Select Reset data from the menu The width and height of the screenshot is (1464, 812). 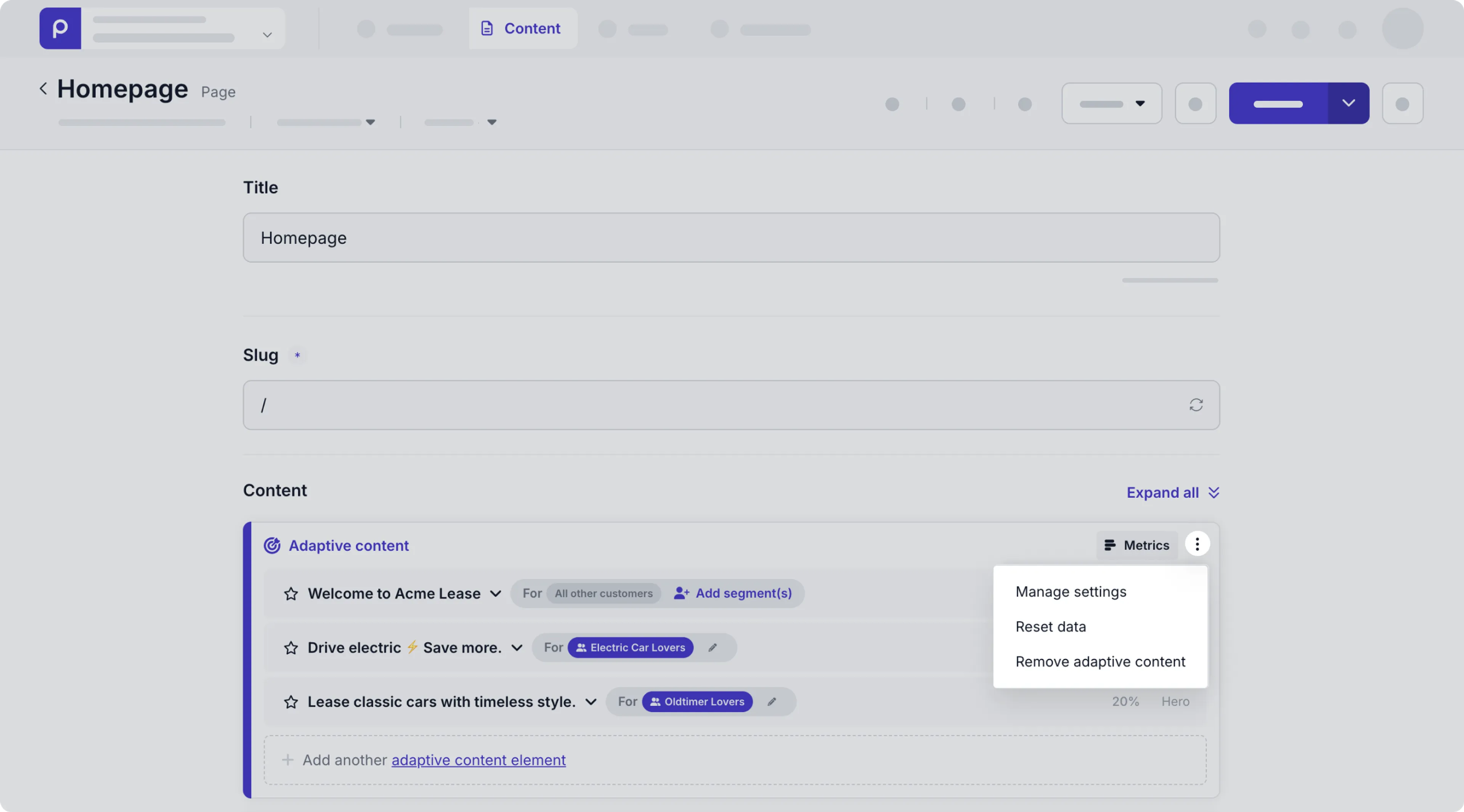(x=1051, y=626)
